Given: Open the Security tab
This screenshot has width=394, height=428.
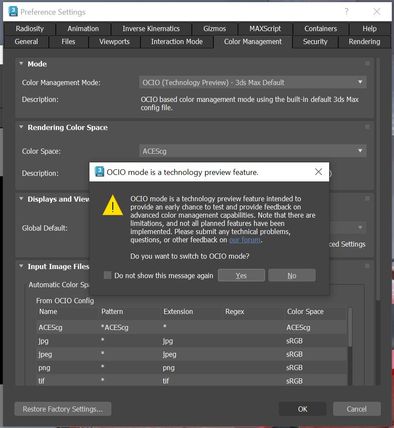Looking at the screenshot, I should tap(315, 42).
